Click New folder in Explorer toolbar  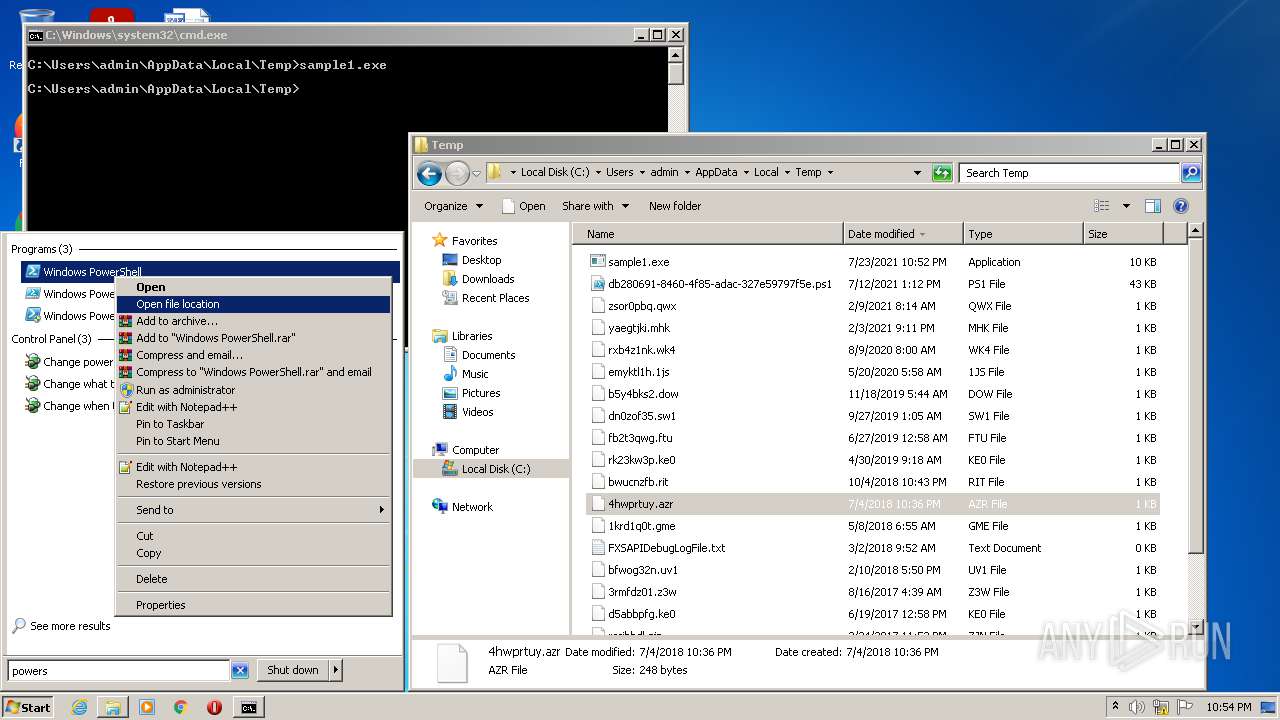675,206
